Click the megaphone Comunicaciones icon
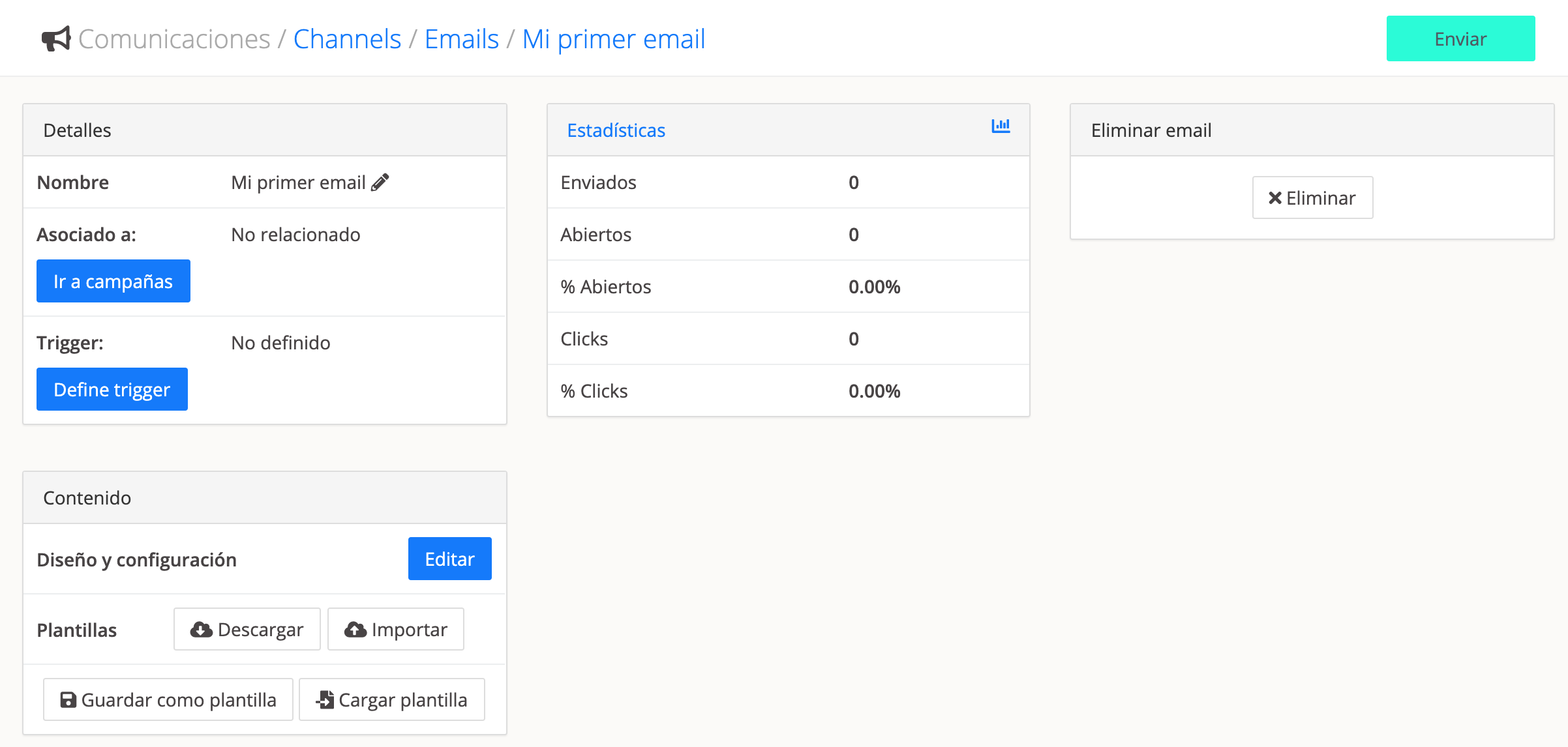1568x747 pixels. (56, 39)
